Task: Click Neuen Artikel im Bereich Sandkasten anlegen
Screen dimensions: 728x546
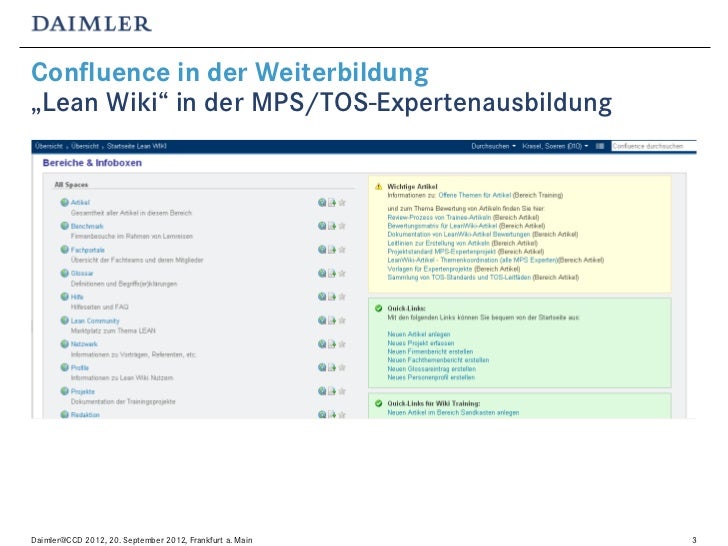Action: (453, 412)
